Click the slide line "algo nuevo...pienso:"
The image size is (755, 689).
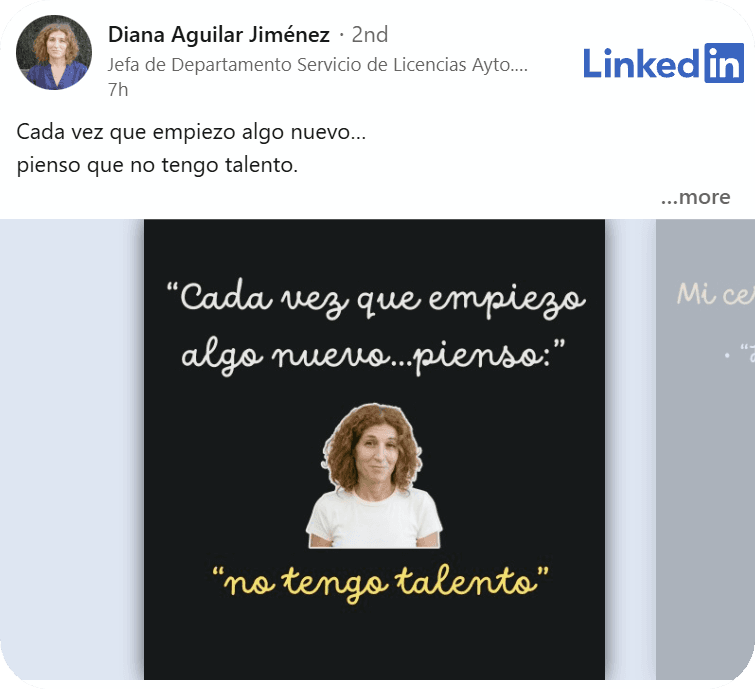pos(373,355)
